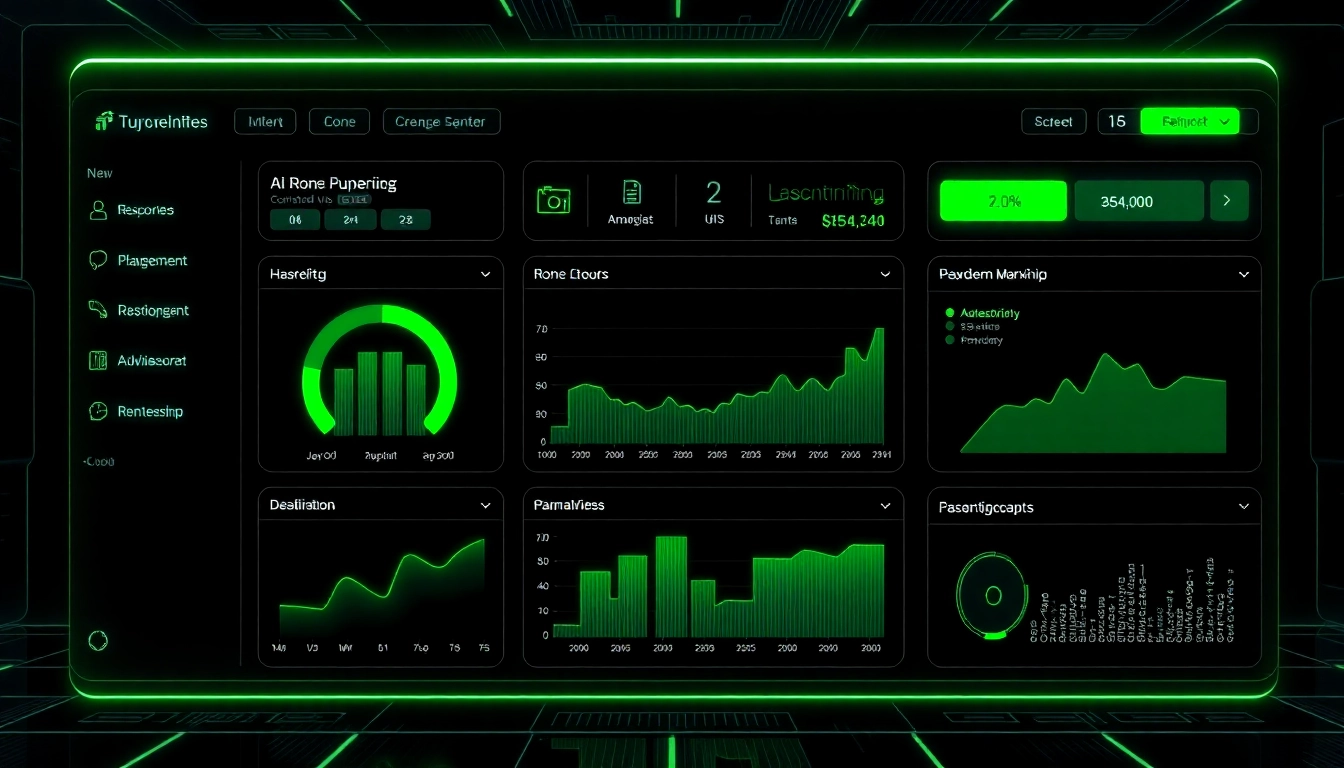
Task: Click the circle icon at sidebar bottom
Action: coord(98,641)
